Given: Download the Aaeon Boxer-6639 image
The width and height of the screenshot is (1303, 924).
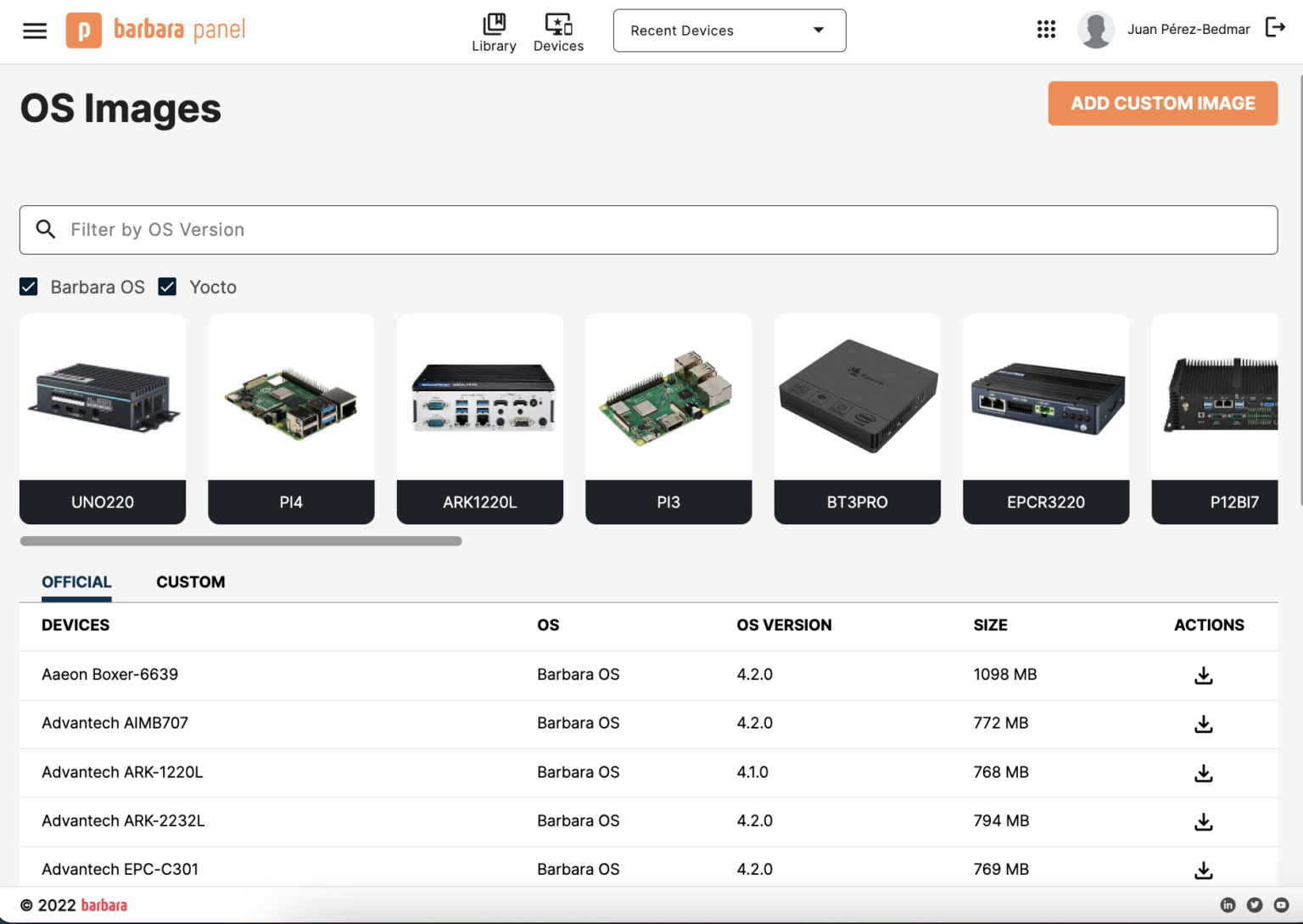Looking at the screenshot, I should (x=1203, y=675).
